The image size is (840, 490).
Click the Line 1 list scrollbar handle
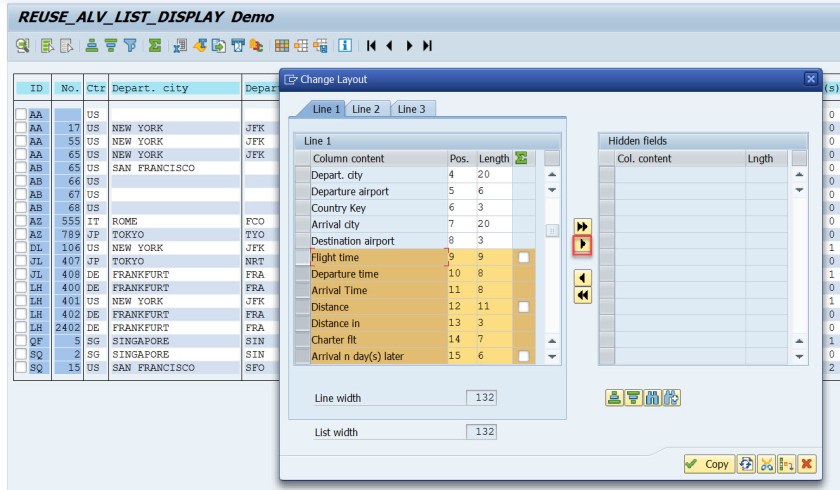point(552,231)
